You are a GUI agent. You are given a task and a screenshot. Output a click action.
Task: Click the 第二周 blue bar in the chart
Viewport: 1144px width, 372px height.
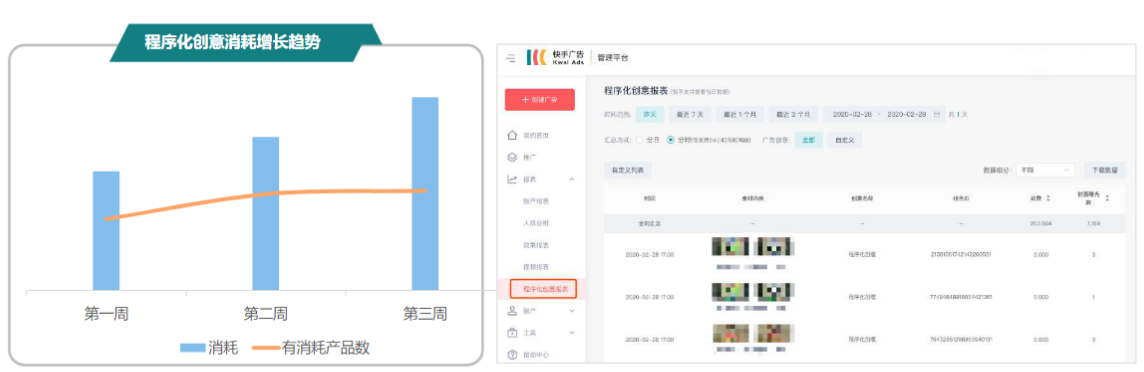click(x=266, y=214)
